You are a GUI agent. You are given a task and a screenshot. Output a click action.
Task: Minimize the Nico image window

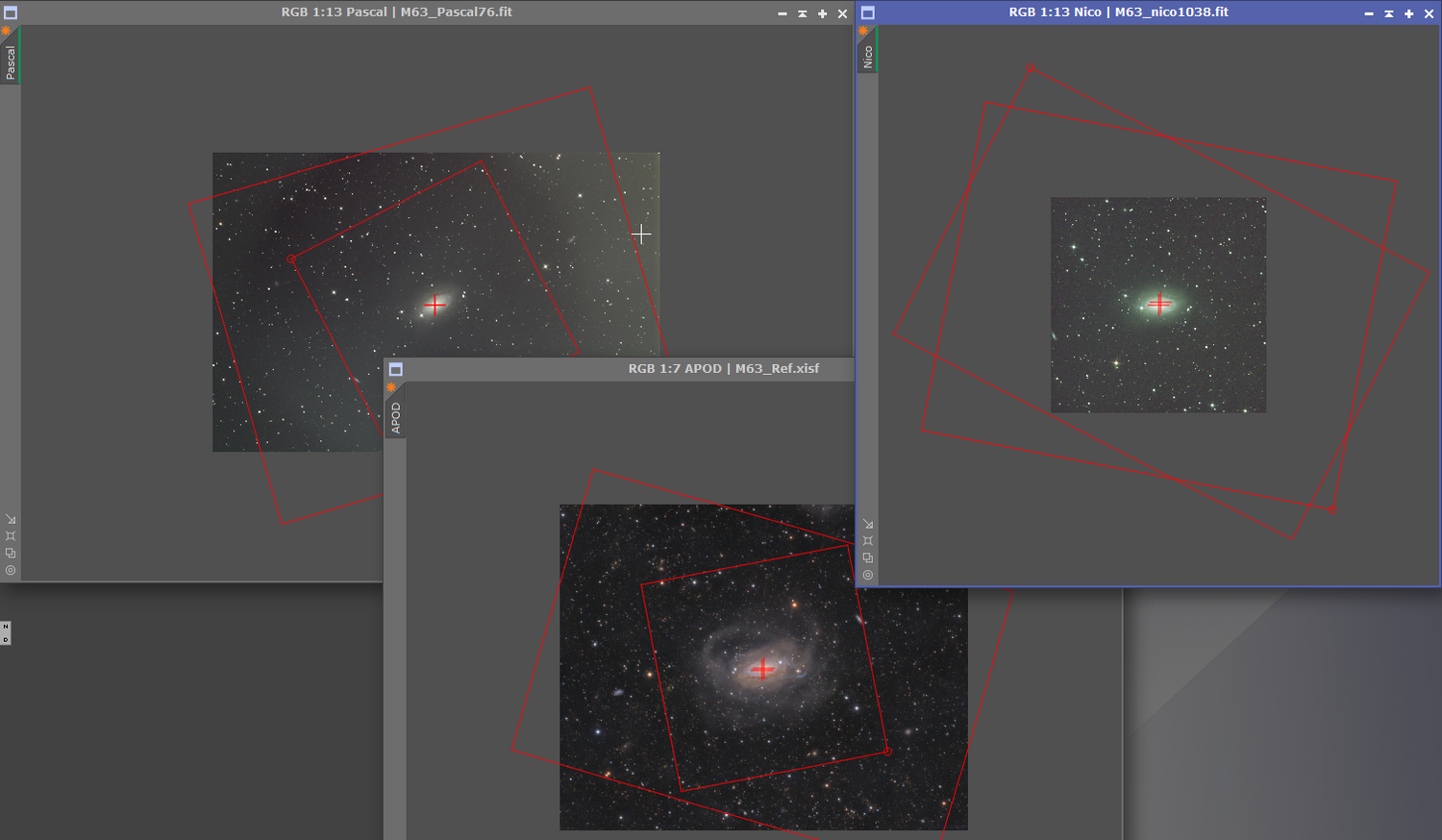1369,13
